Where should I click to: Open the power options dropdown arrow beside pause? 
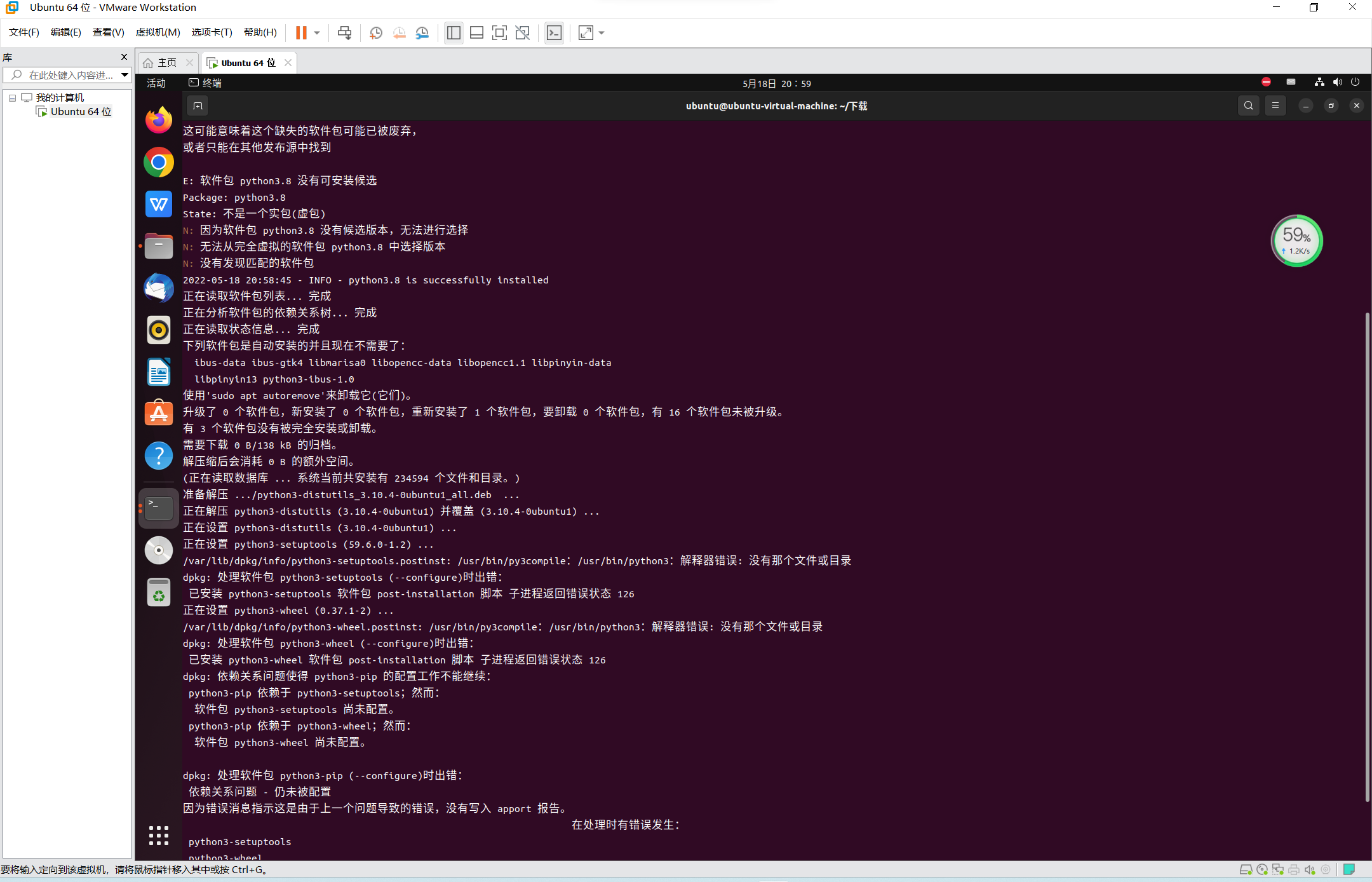click(x=316, y=32)
